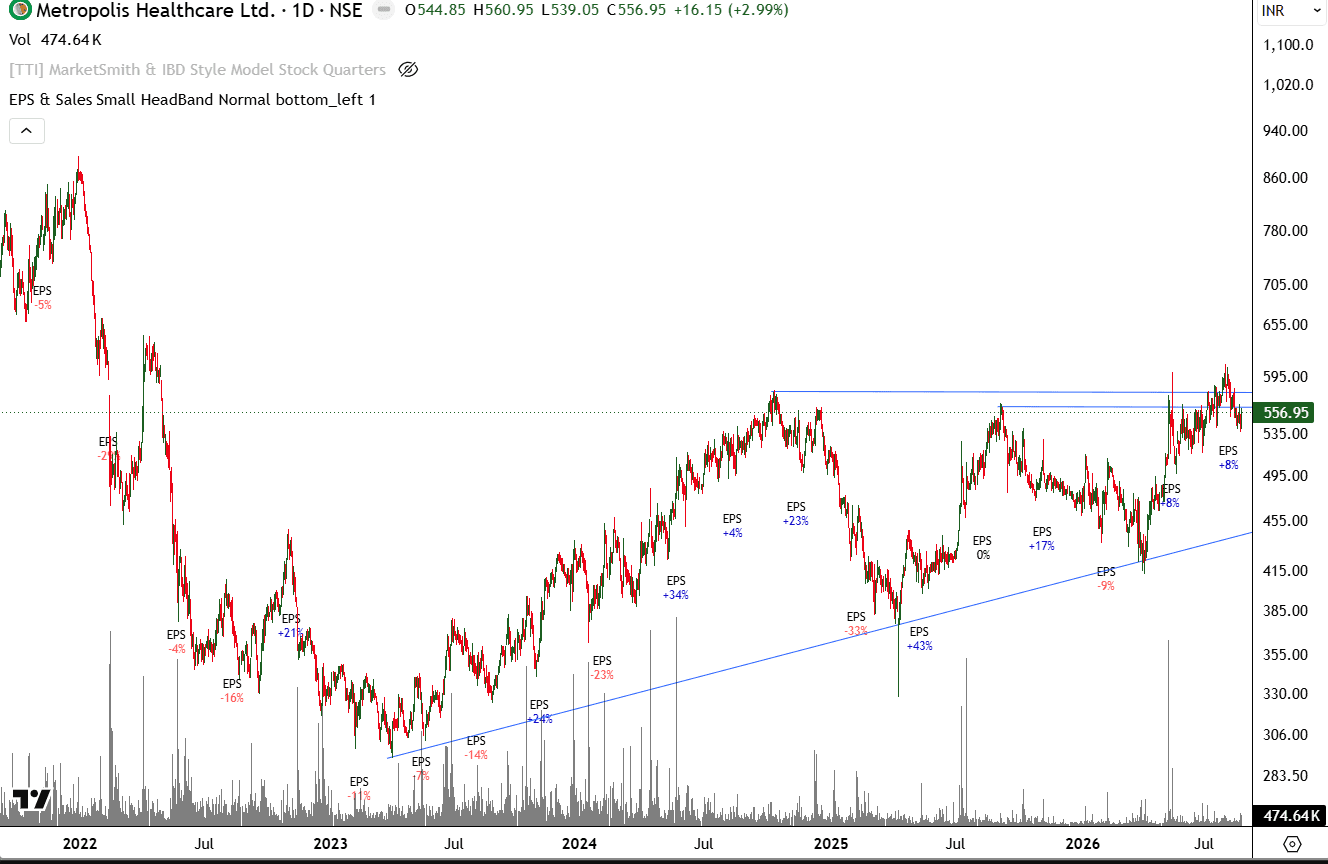Click the 1,020.0 price axis label
The width and height of the screenshot is (1328, 864).
[x=1288, y=85]
